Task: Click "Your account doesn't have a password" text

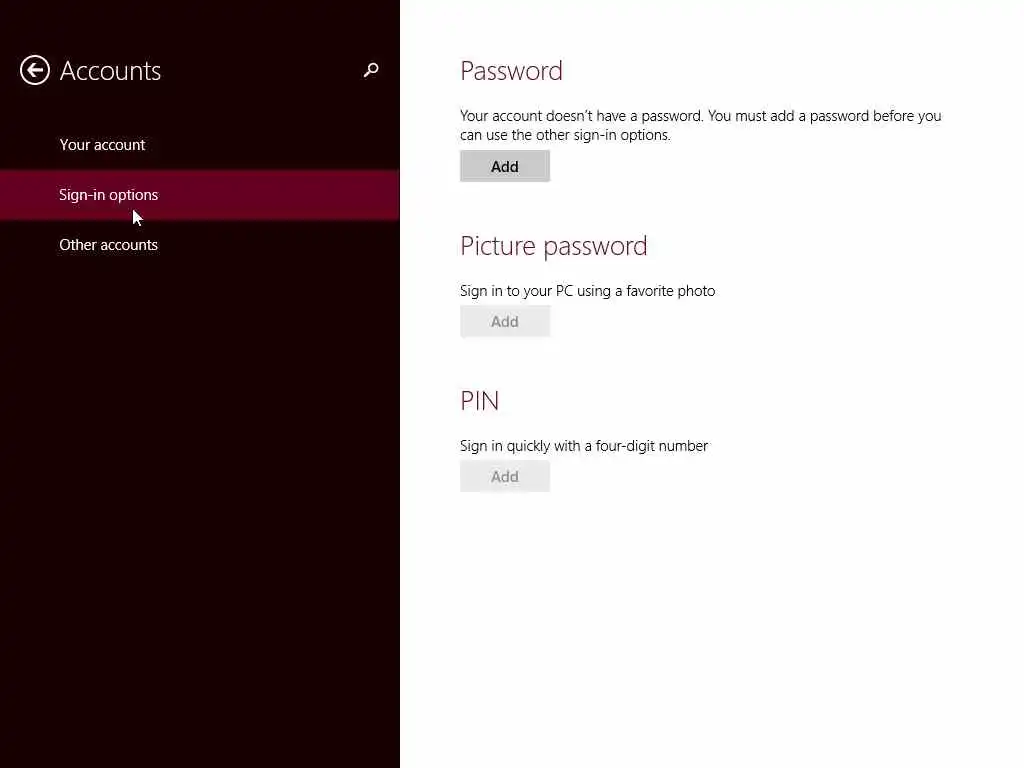Action: click(580, 116)
